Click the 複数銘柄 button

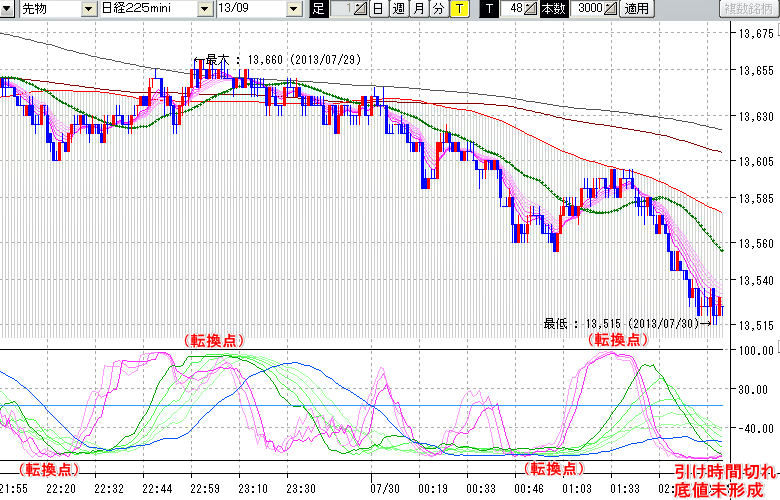(x=747, y=9)
